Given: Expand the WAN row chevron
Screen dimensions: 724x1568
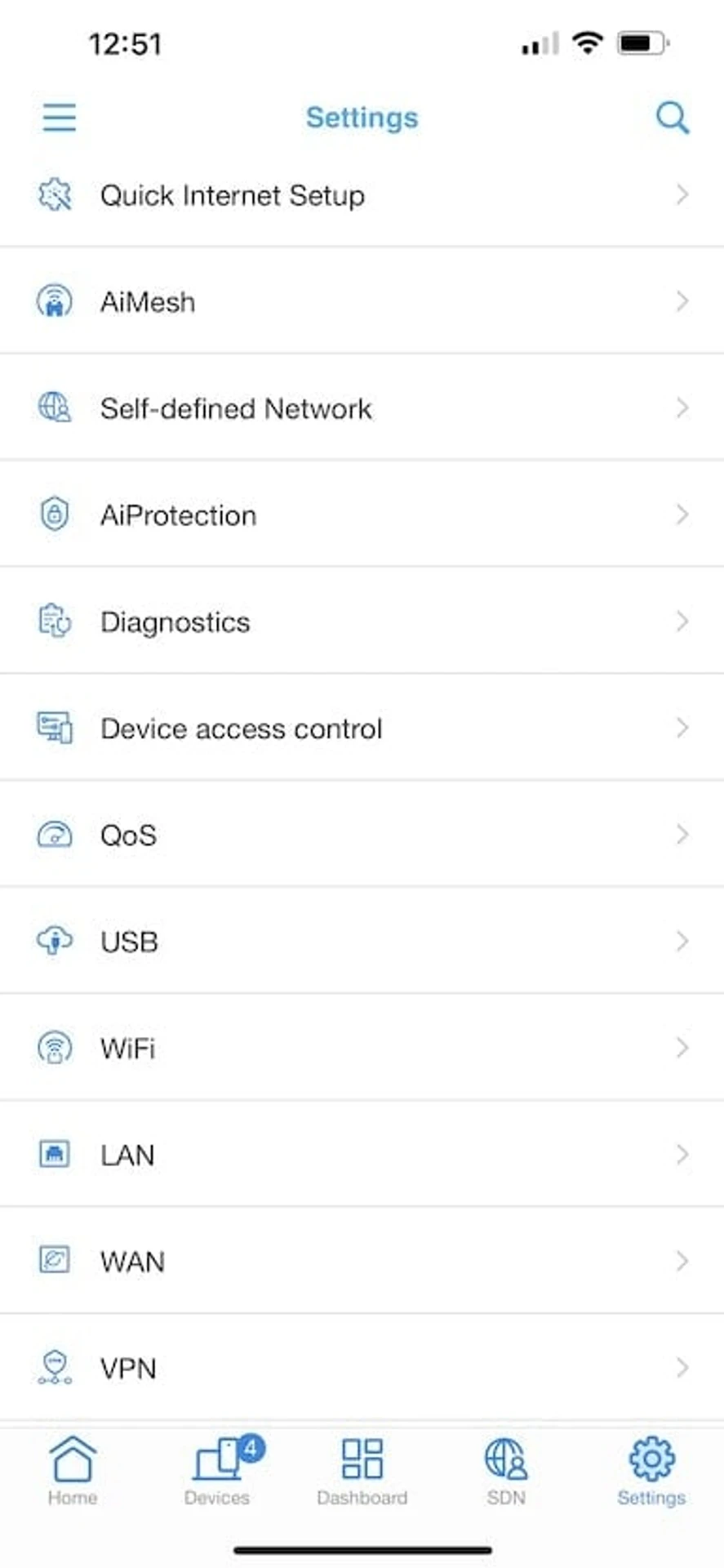Looking at the screenshot, I should pyautogui.click(x=682, y=1261).
